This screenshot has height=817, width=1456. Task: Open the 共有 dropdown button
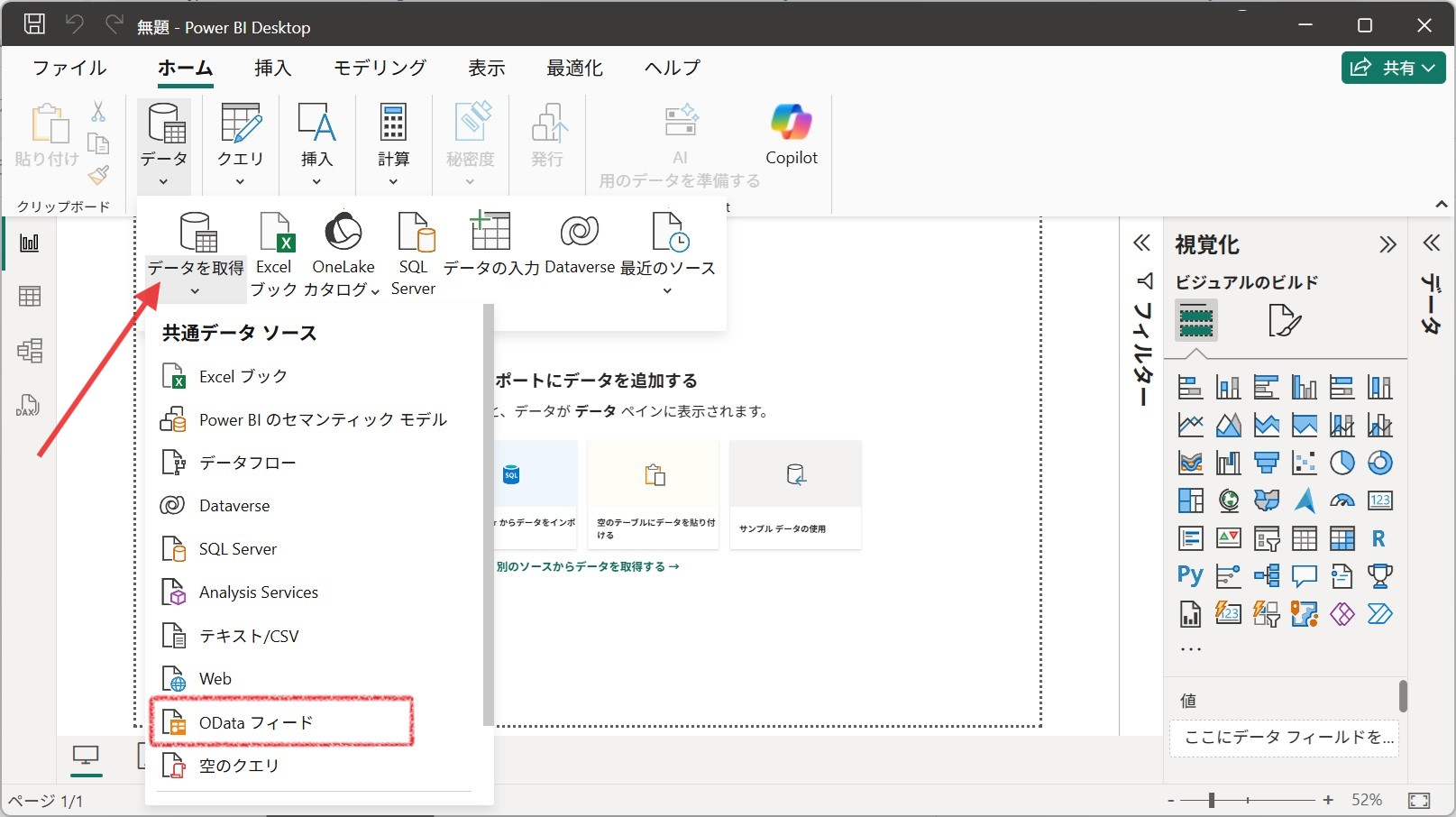pyautogui.click(x=1394, y=68)
